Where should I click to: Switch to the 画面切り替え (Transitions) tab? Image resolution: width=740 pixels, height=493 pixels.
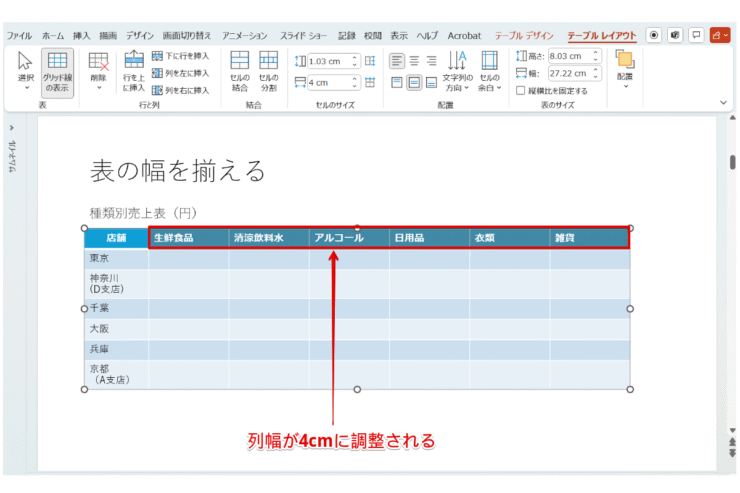tap(187, 36)
